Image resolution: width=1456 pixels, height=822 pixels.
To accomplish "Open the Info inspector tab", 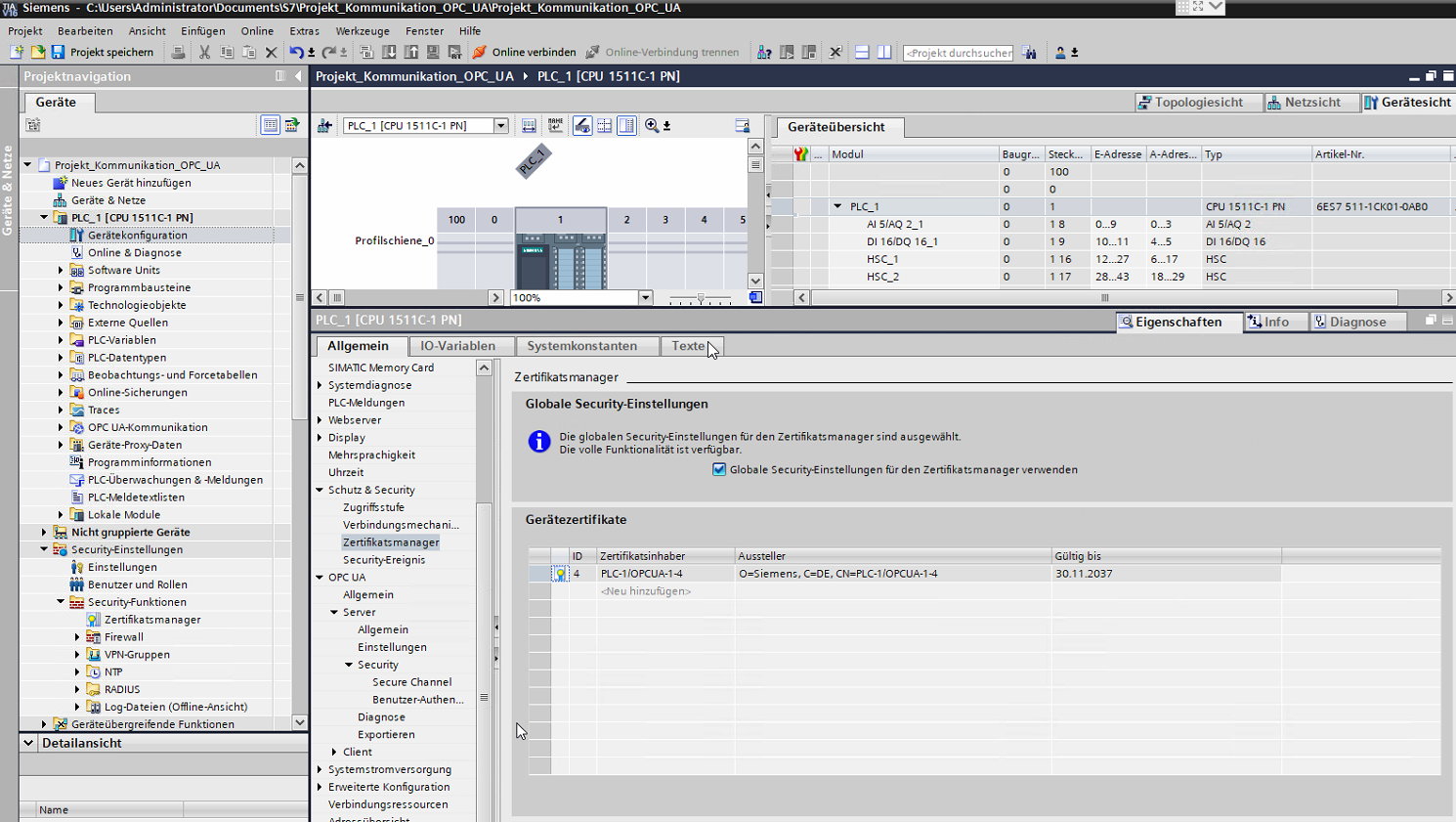I will pyautogui.click(x=1276, y=322).
